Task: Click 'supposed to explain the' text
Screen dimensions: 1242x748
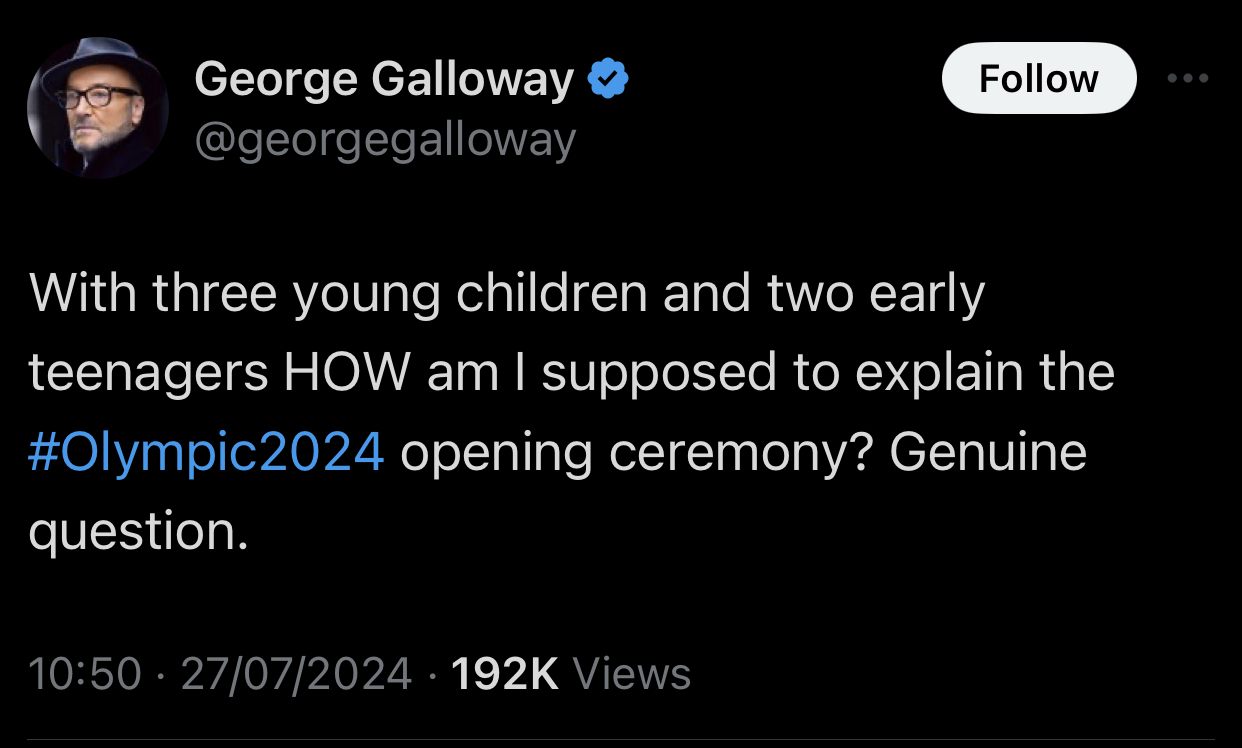Action: pyautogui.click(x=828, y=373)
